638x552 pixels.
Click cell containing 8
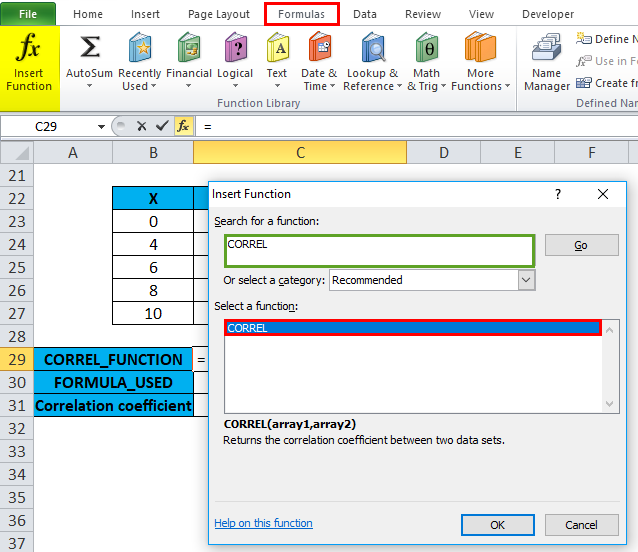pyautogui.click(x=153, y=290)
